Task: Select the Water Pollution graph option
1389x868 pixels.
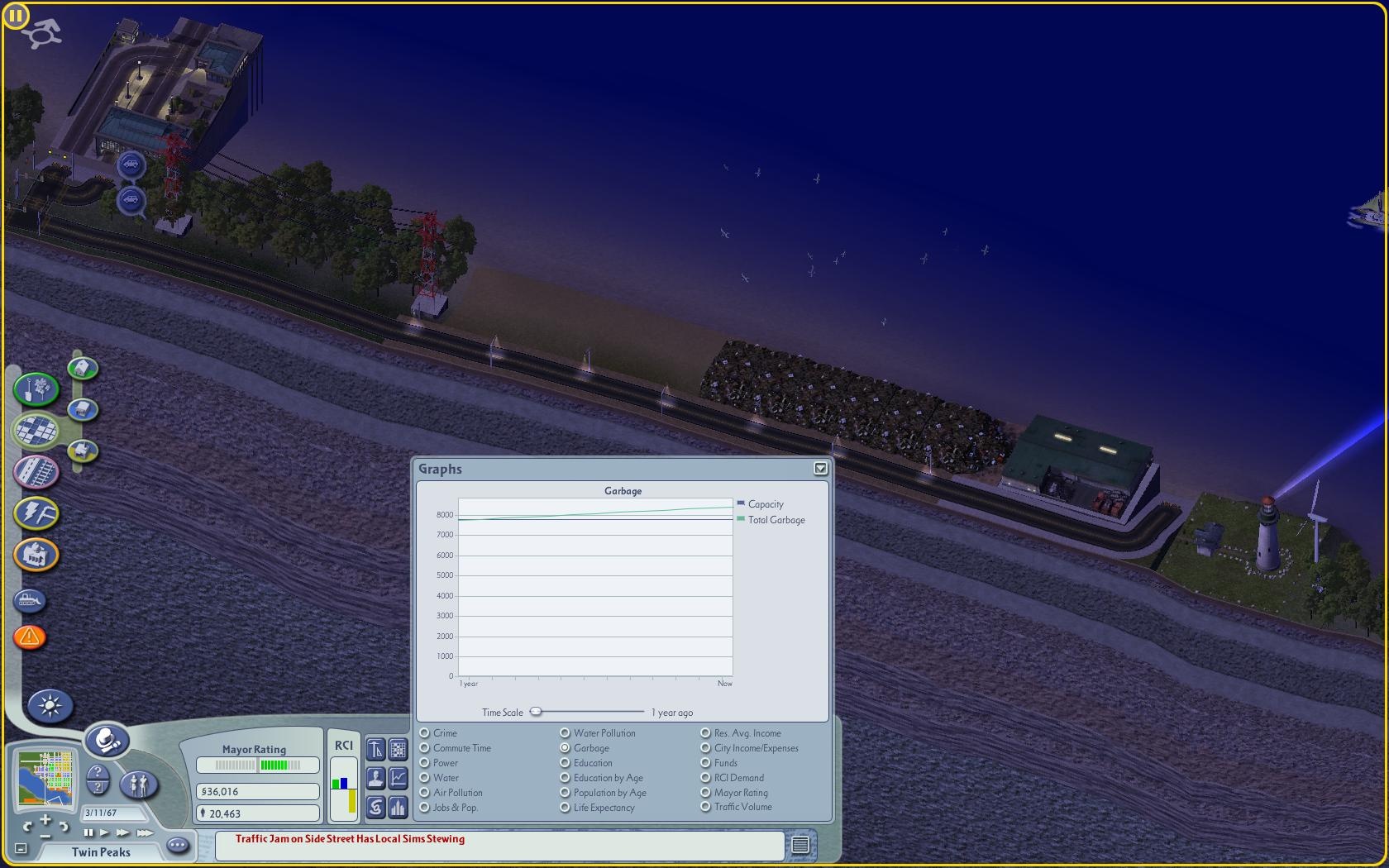Action: [x=565, y=733]
